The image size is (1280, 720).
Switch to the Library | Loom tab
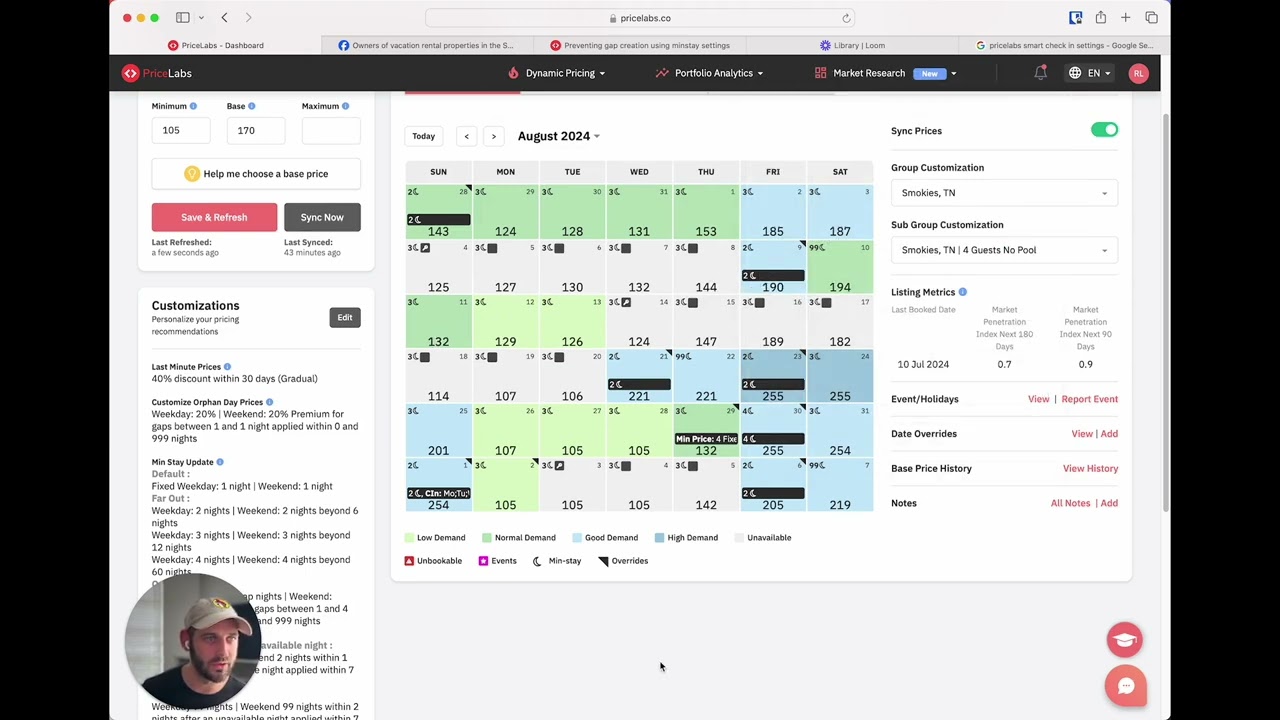[852, 45]
